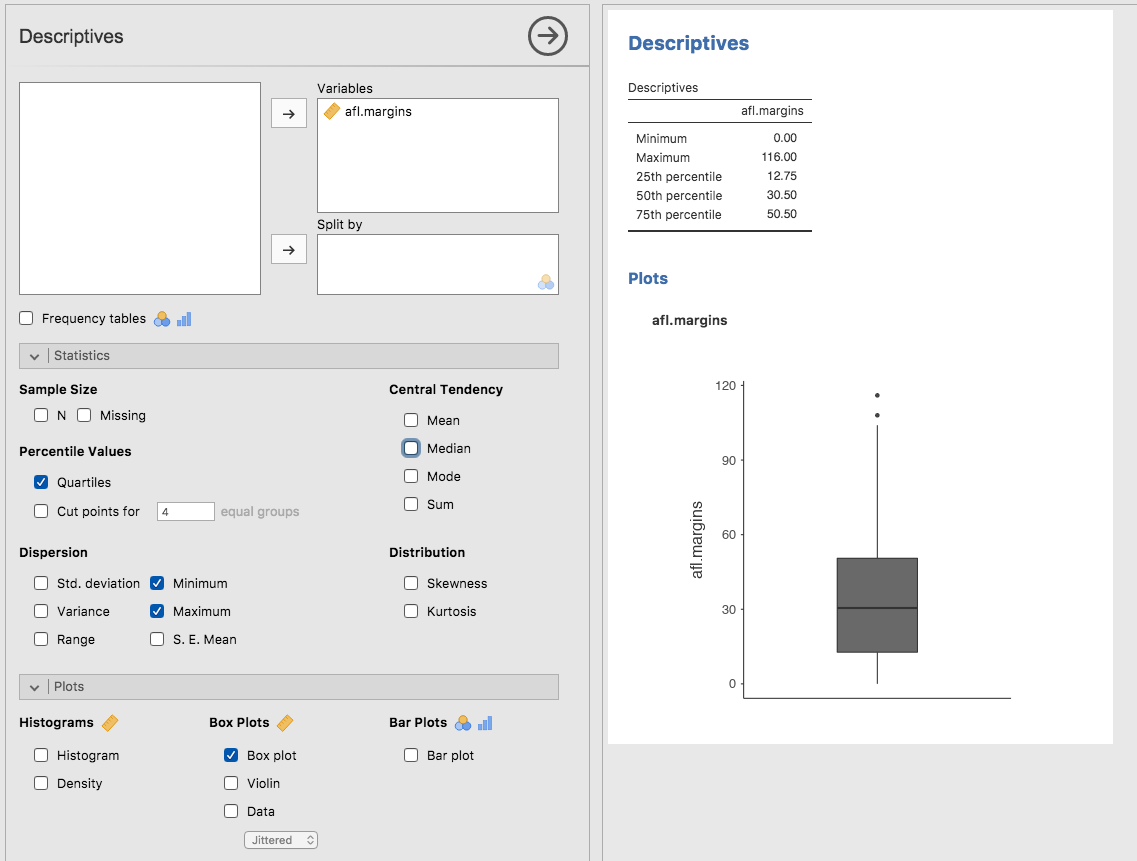This screenshot has width=1137, height=861.
Task: Click afl.margins column header in table
Action: tap(772, 111)
